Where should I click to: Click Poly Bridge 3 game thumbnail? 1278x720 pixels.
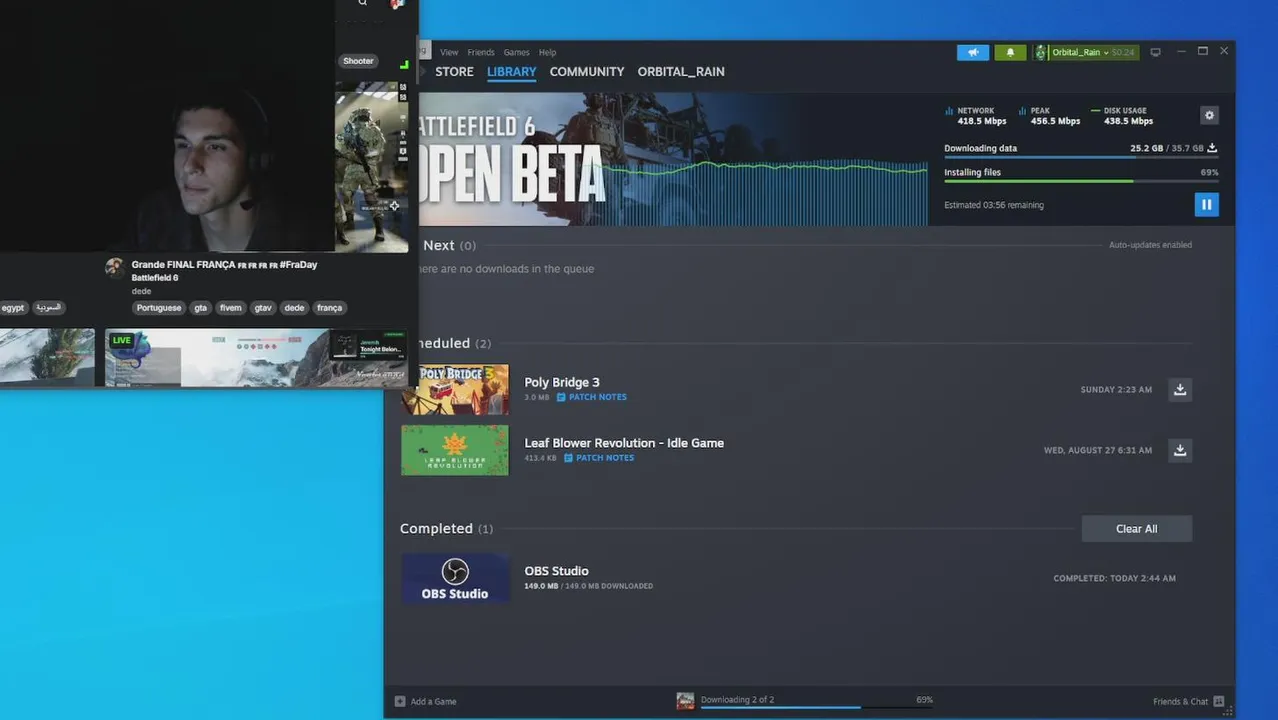(455, 389)
